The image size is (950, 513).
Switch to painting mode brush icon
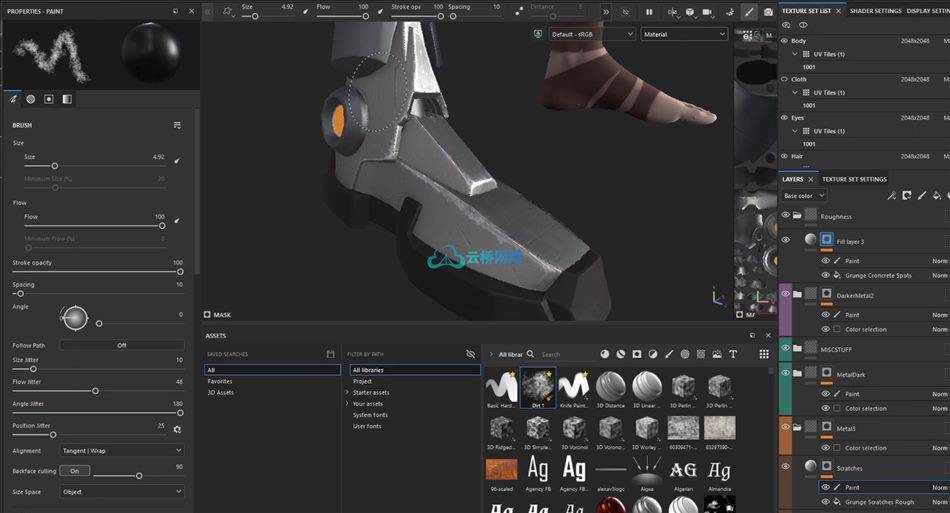[x=749, y=12]
